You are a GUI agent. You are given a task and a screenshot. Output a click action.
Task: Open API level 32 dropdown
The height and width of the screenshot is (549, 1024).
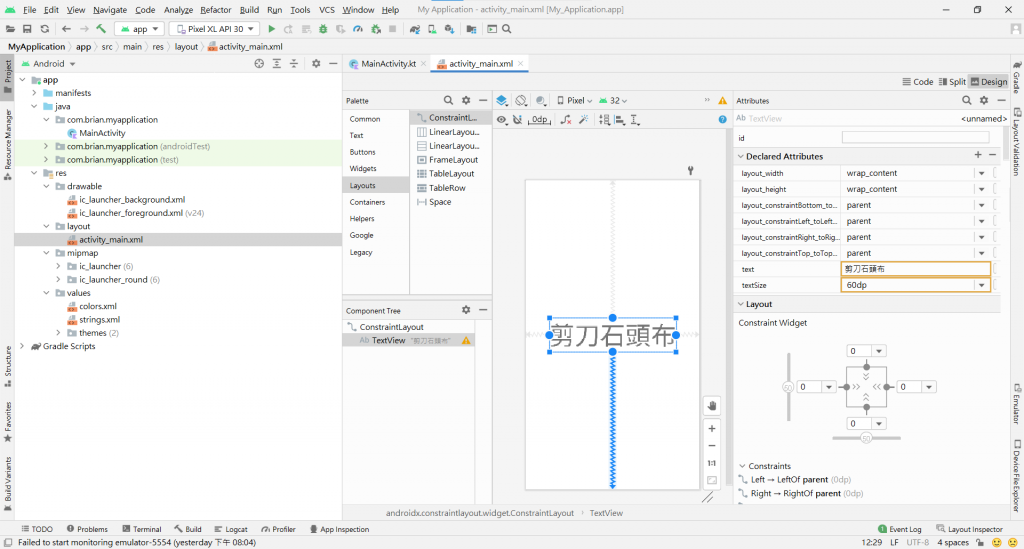tap(613, 101)
